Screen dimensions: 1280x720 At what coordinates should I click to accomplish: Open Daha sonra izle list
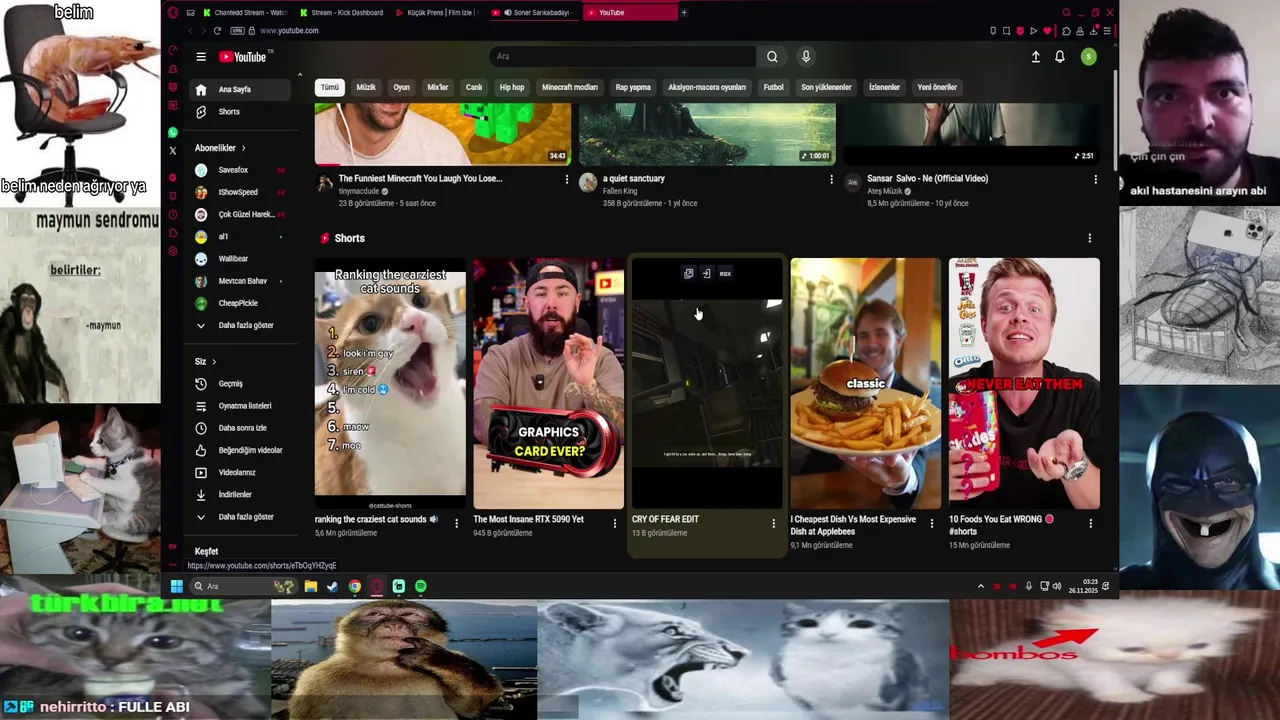point(240,428)
